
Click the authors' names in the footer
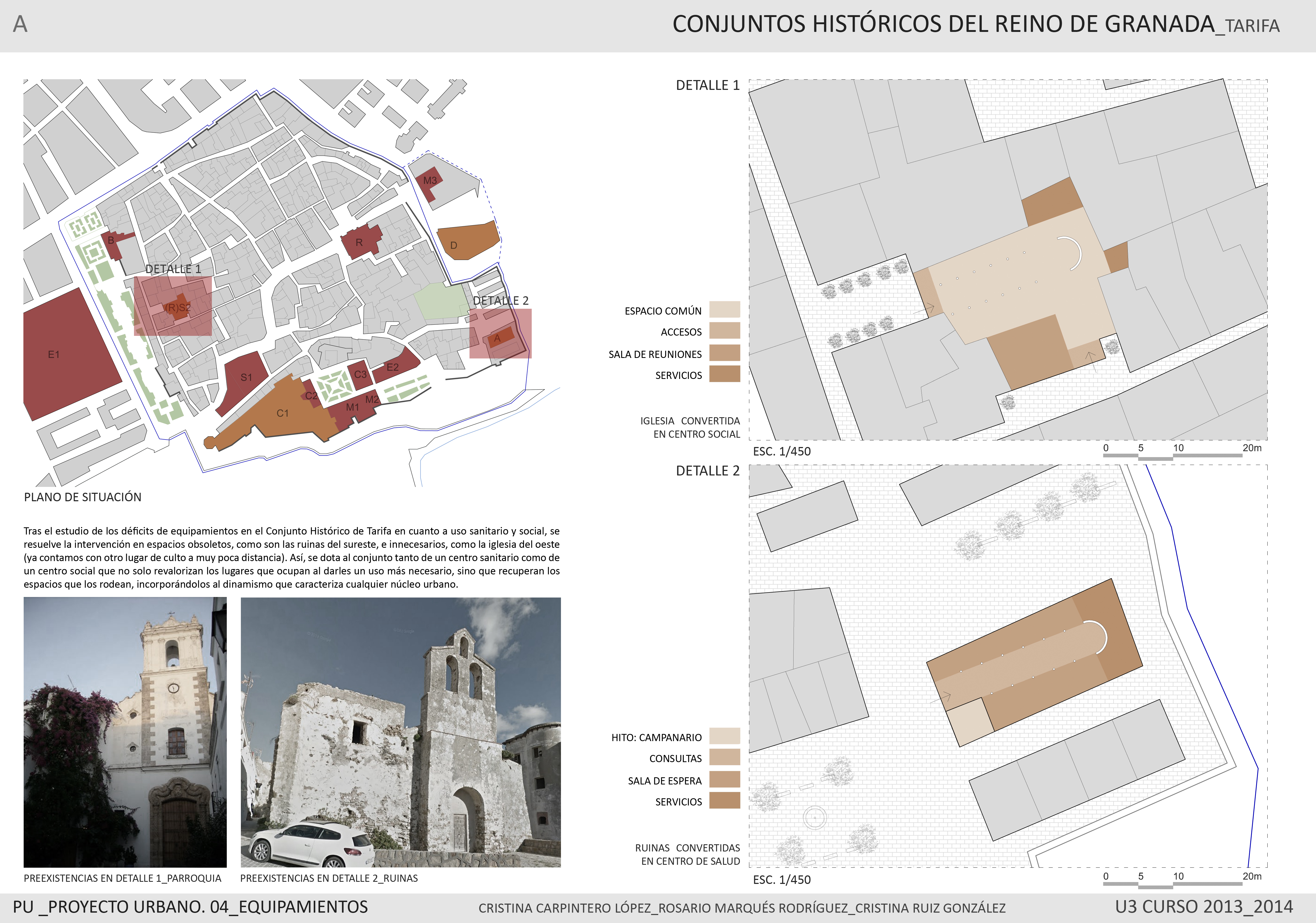pyautogui.click(x=742, y=908)
